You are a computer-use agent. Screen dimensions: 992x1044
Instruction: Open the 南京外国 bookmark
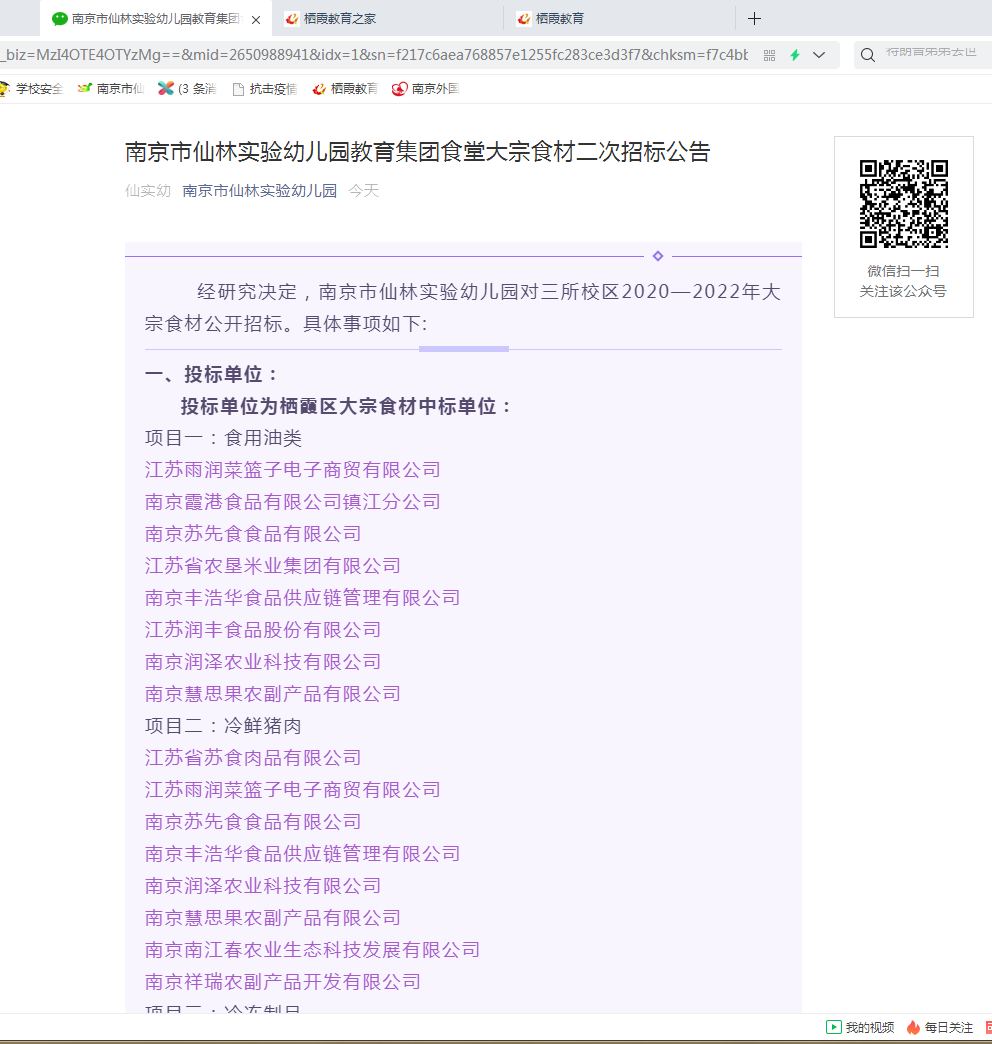(425, 89)
